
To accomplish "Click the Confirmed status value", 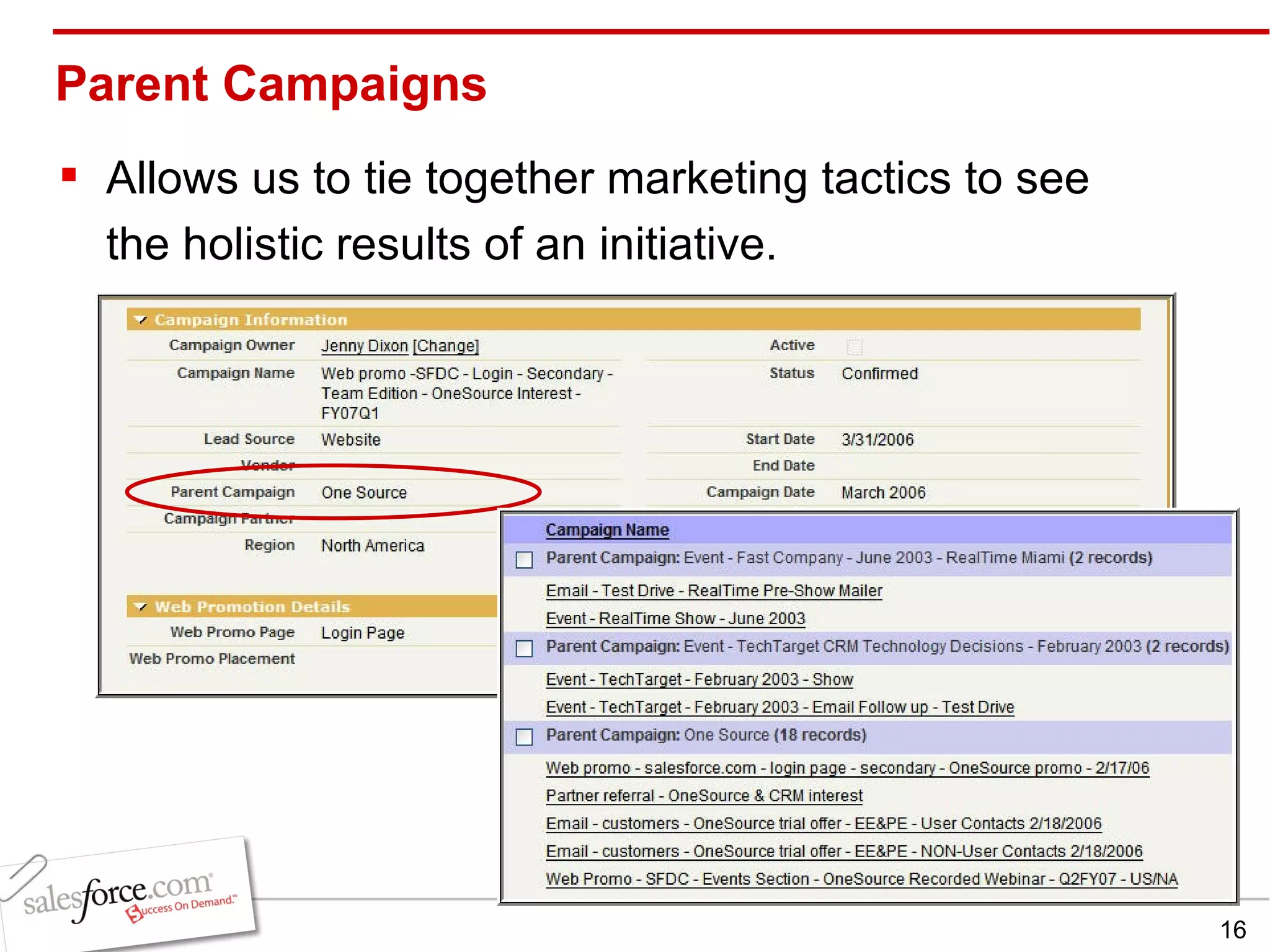I will click(879, 374).
